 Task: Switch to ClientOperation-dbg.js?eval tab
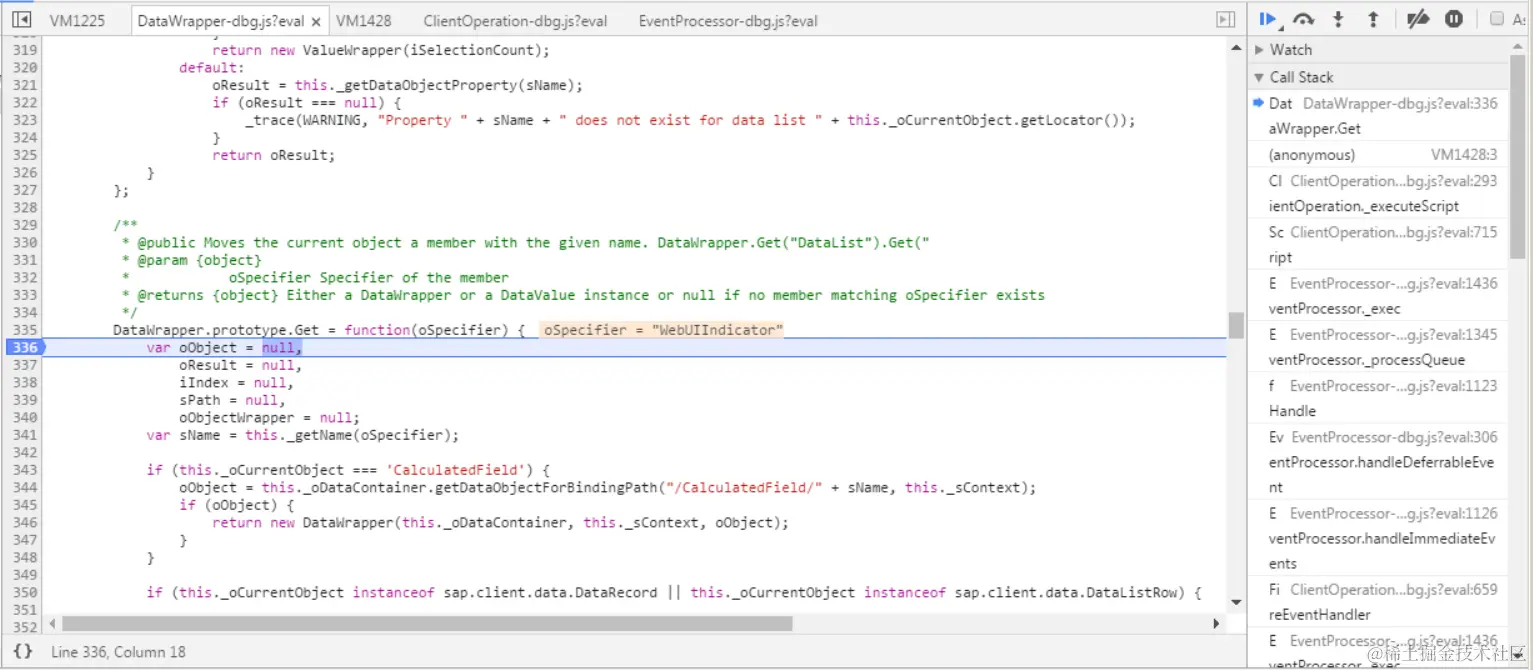515,20
